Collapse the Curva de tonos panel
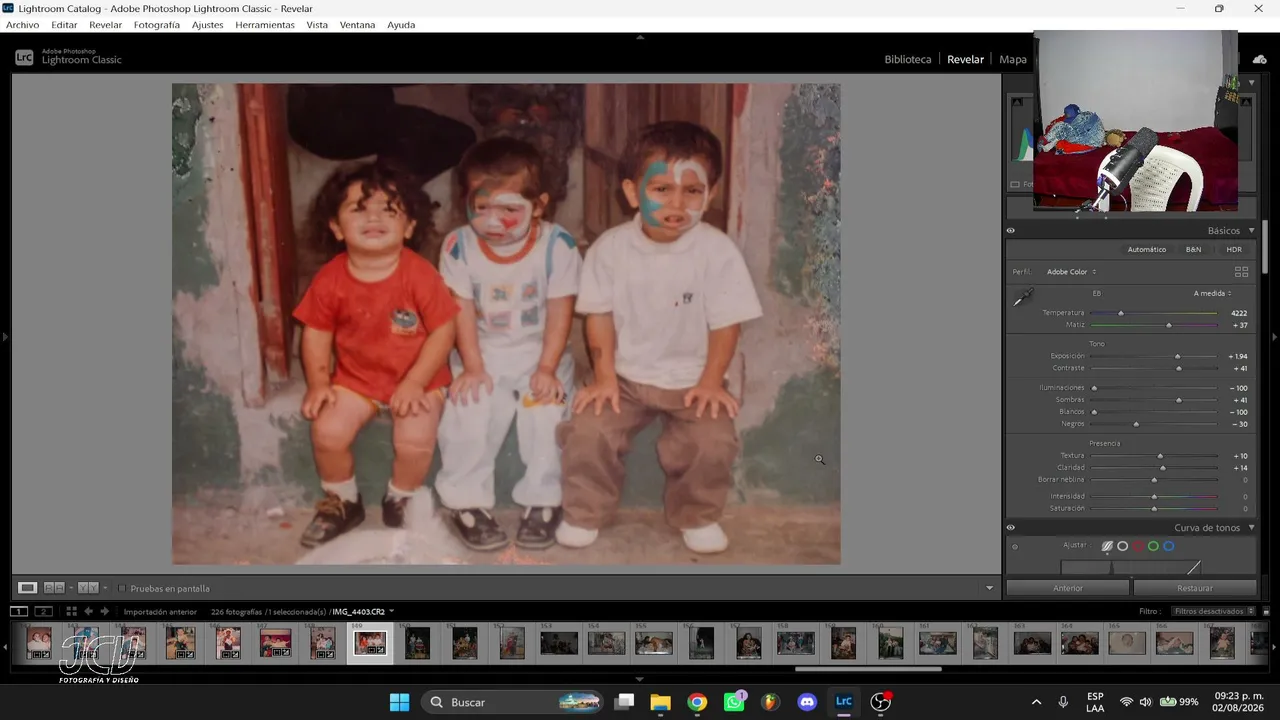The width and height of the screenshot is (1280, 720). (1251, 528)
